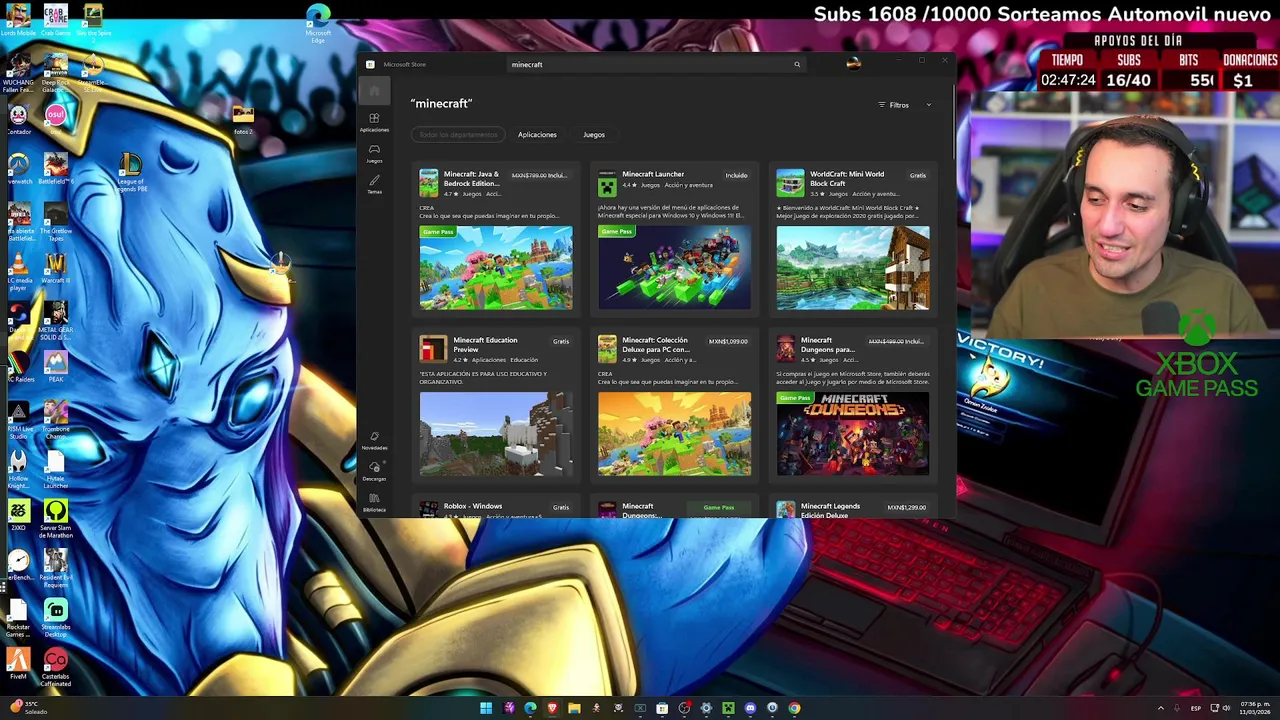Click the ESP language indicator in tray
This screenshot has height=720, width=1280.
pos(1196,708)
